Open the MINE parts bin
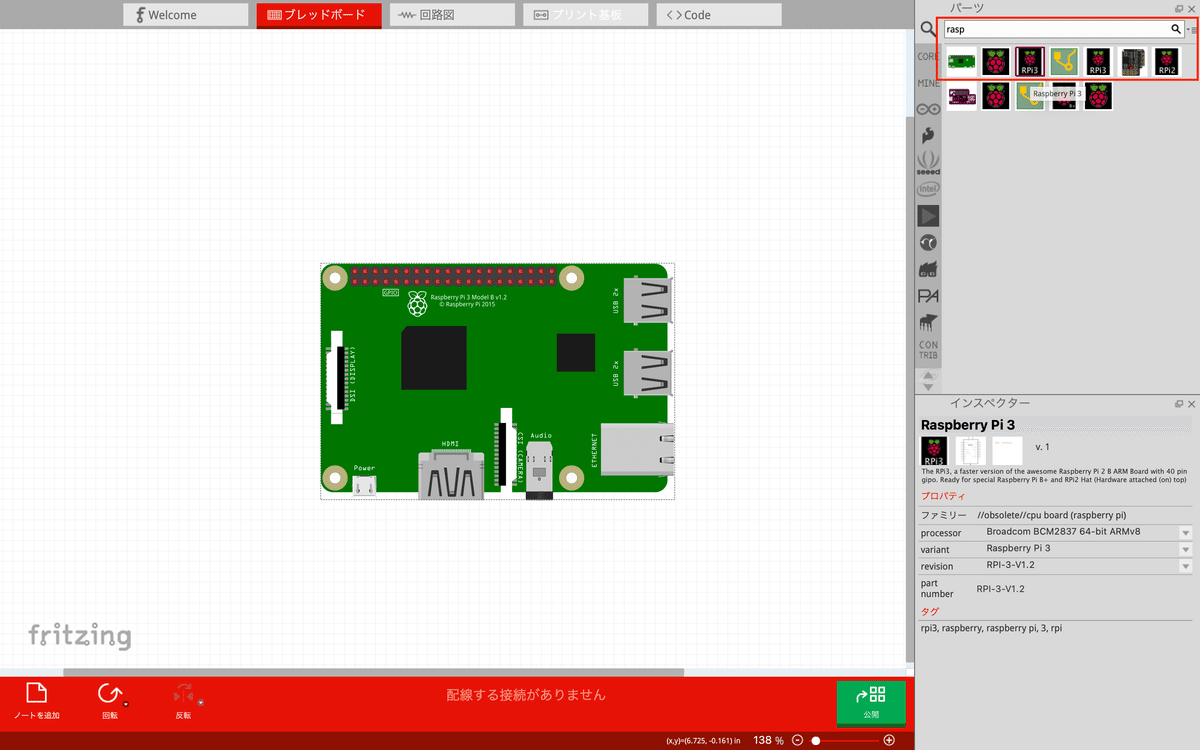Viewport: 1200px width, 750px height. [x=928, y=83]
